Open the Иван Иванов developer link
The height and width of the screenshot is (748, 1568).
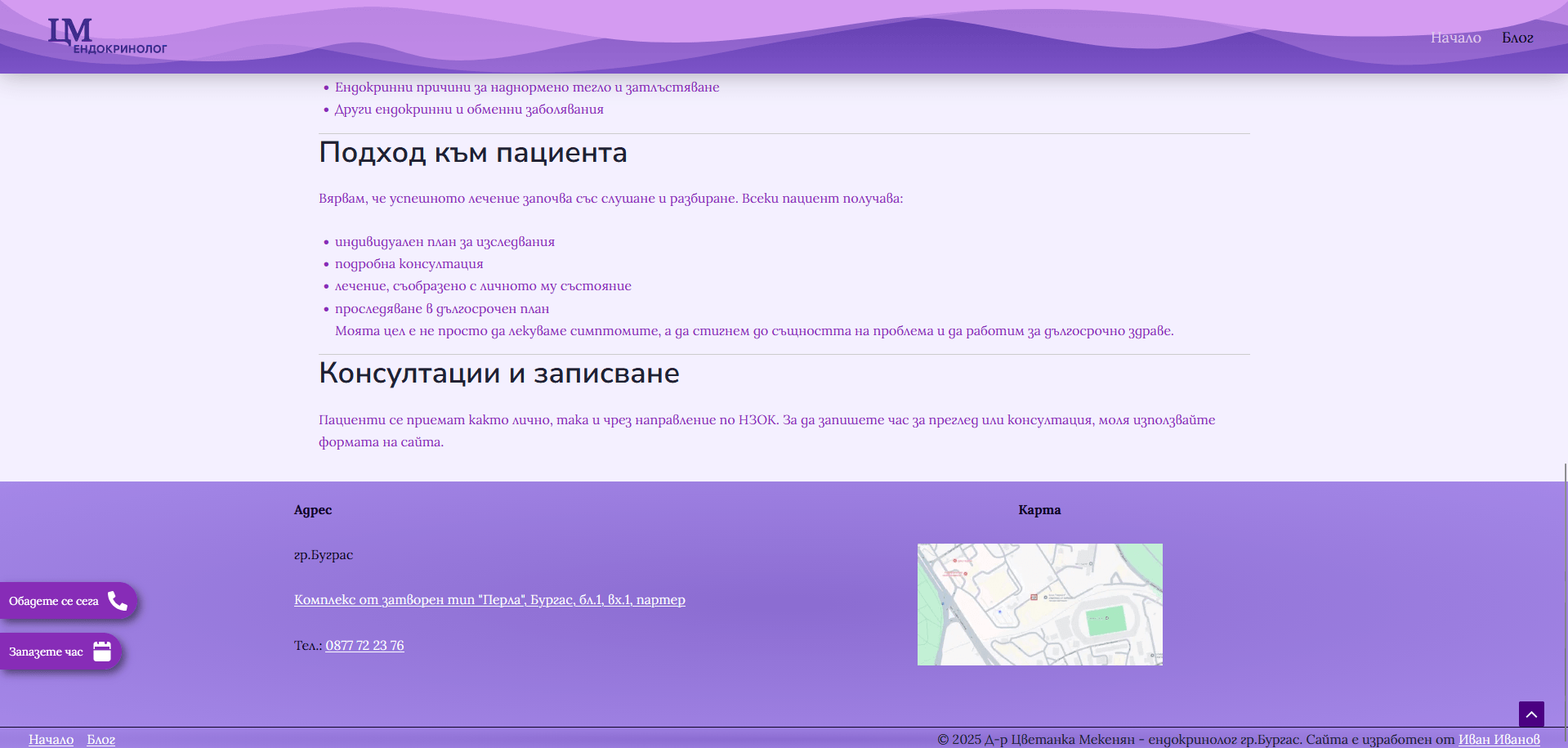[1499, 739]
